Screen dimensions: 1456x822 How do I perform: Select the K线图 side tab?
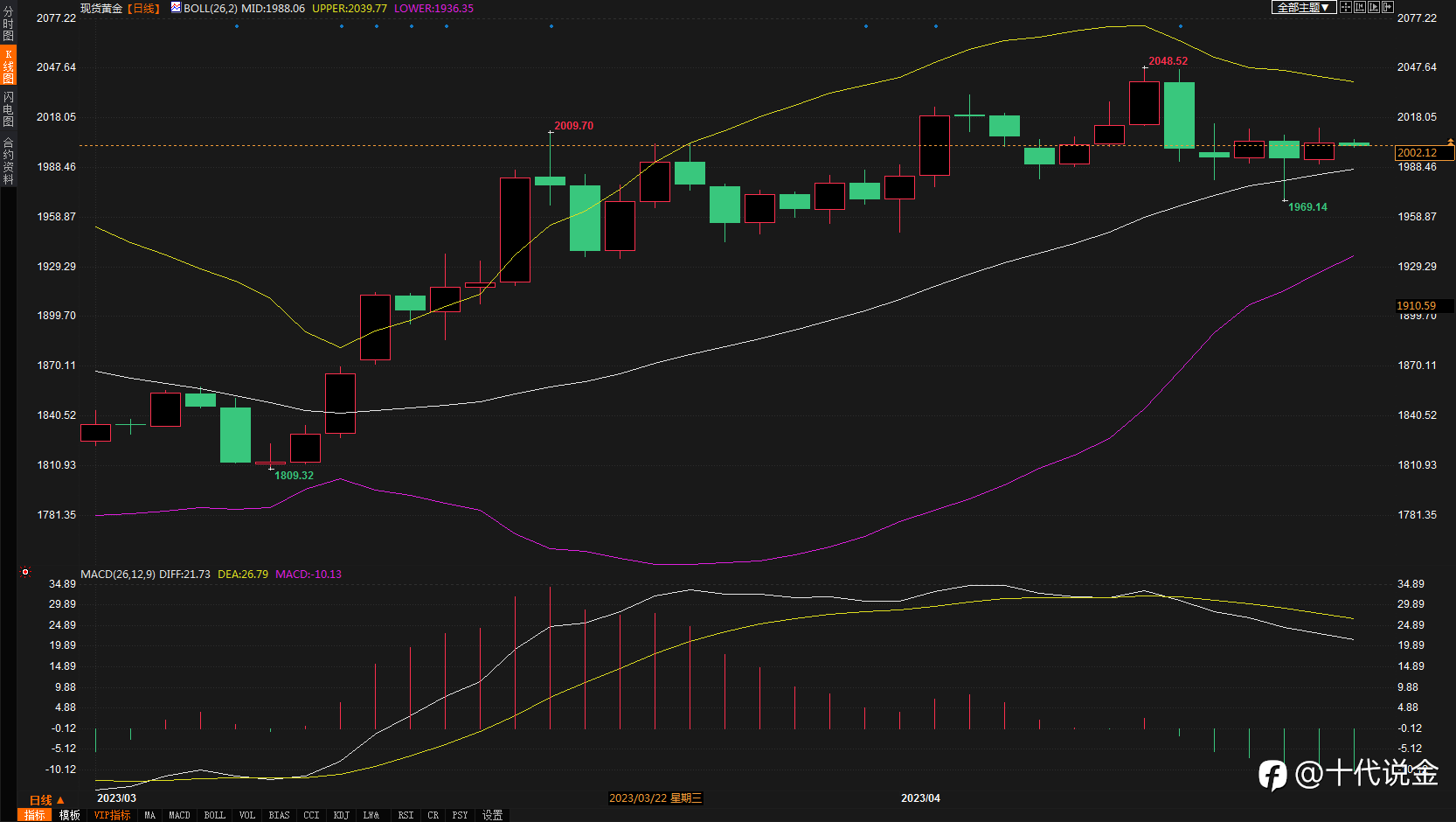coord(8,66)
